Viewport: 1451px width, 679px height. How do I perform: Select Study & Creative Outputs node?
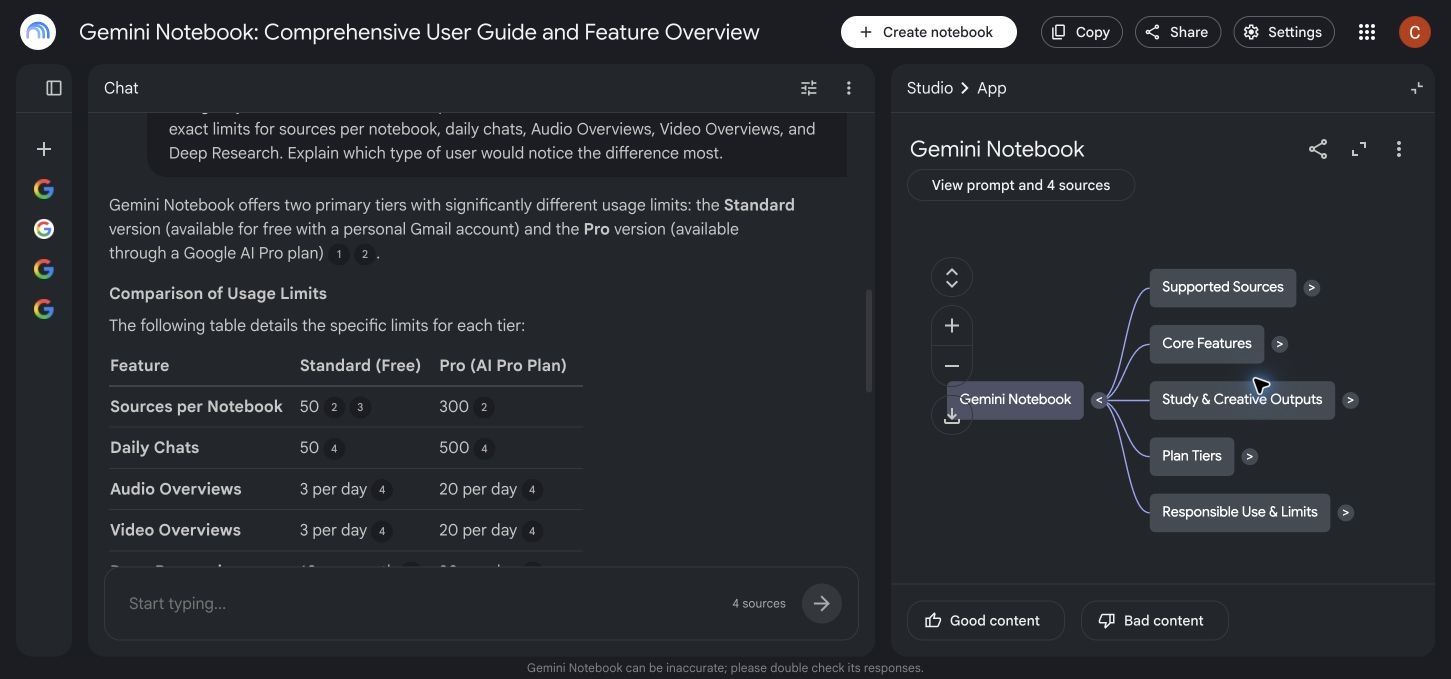point(1241,399)
